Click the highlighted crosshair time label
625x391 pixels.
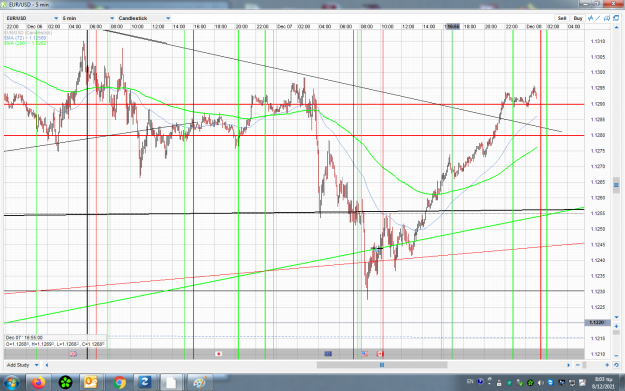452,27
